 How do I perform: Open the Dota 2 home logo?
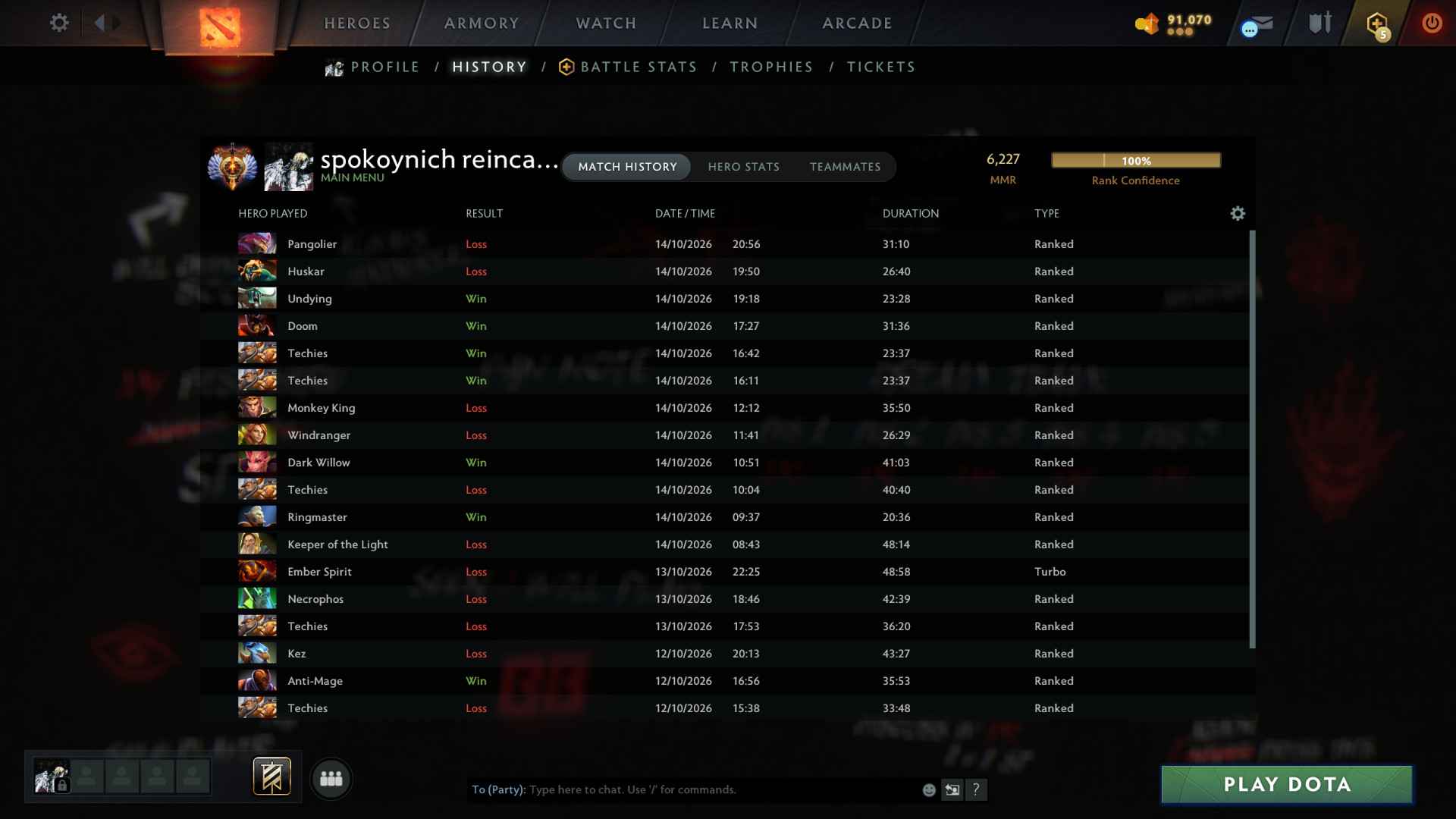pyautogui.click(x=220, y=27)
